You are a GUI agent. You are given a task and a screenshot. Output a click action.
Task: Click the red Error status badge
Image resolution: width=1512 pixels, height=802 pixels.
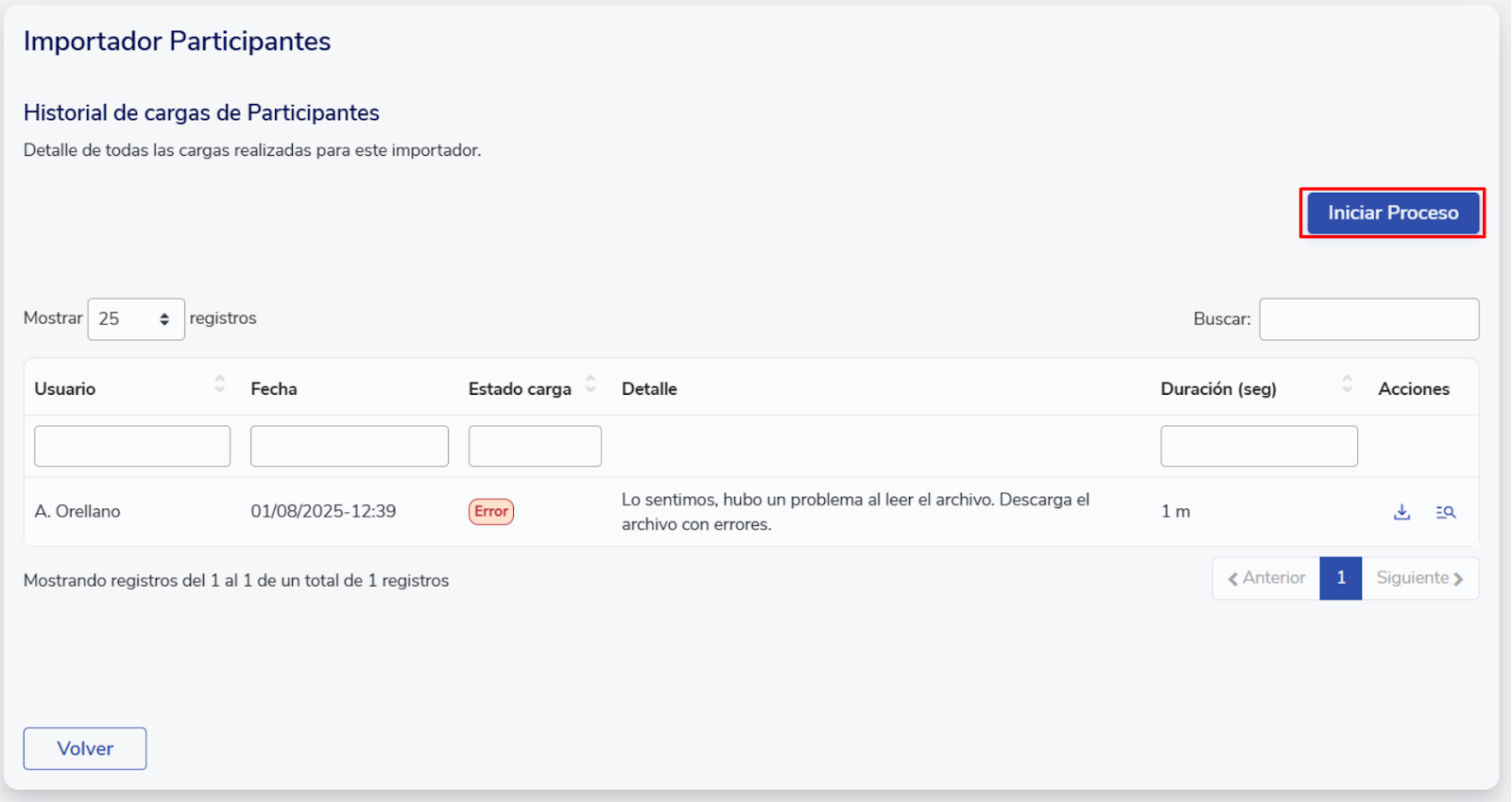[x=490, y=511]
